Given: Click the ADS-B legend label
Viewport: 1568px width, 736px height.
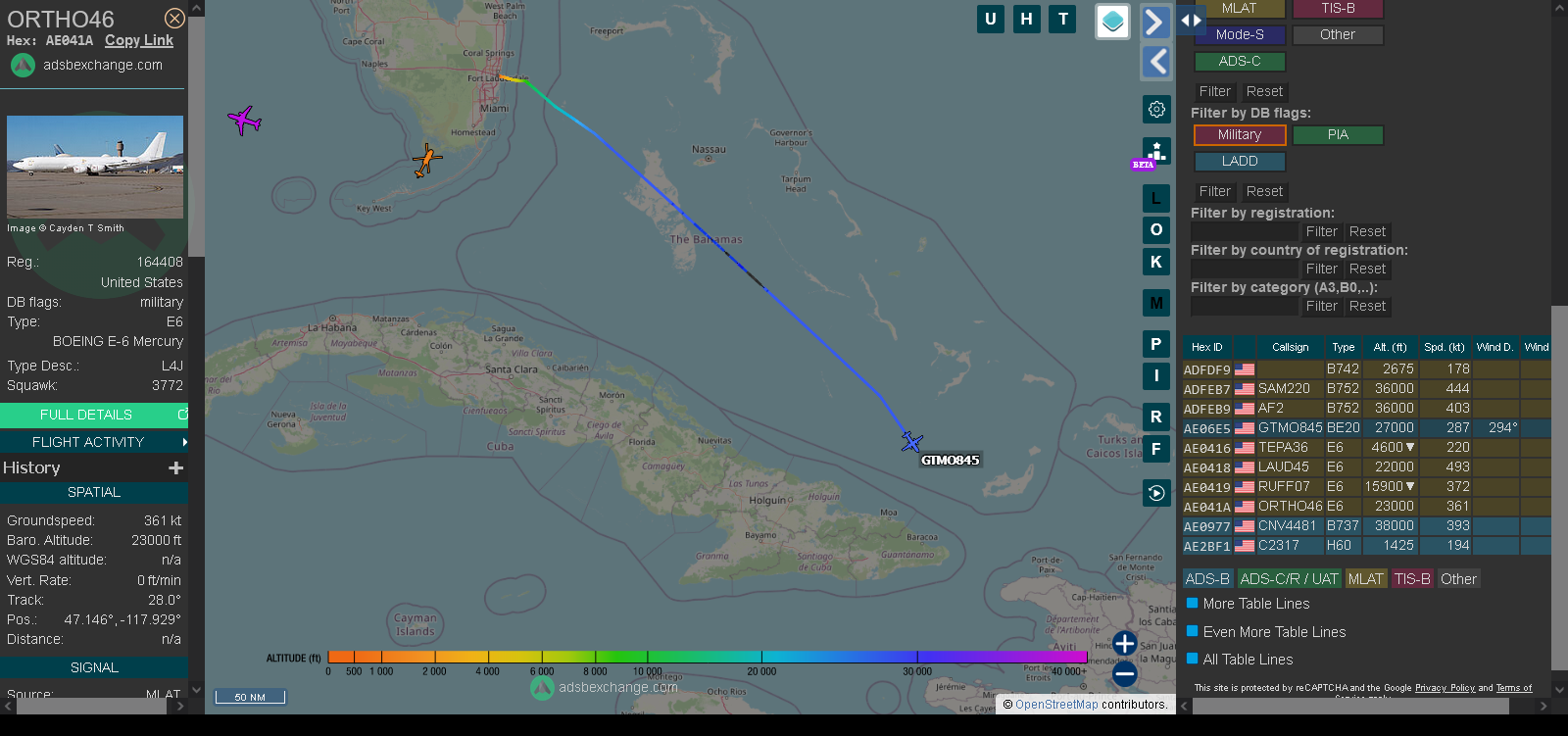Looking at the screenshot, I should point(1206,579).
